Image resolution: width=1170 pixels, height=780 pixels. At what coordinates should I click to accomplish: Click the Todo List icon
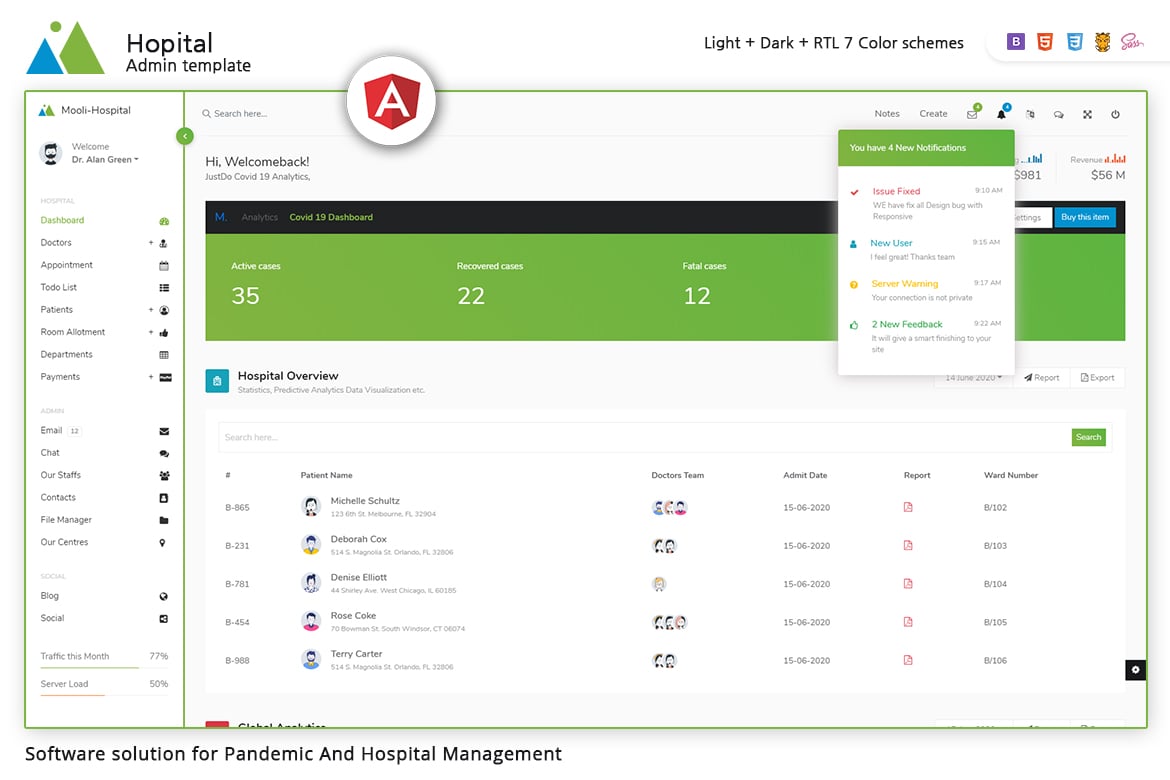pos(164,287)
